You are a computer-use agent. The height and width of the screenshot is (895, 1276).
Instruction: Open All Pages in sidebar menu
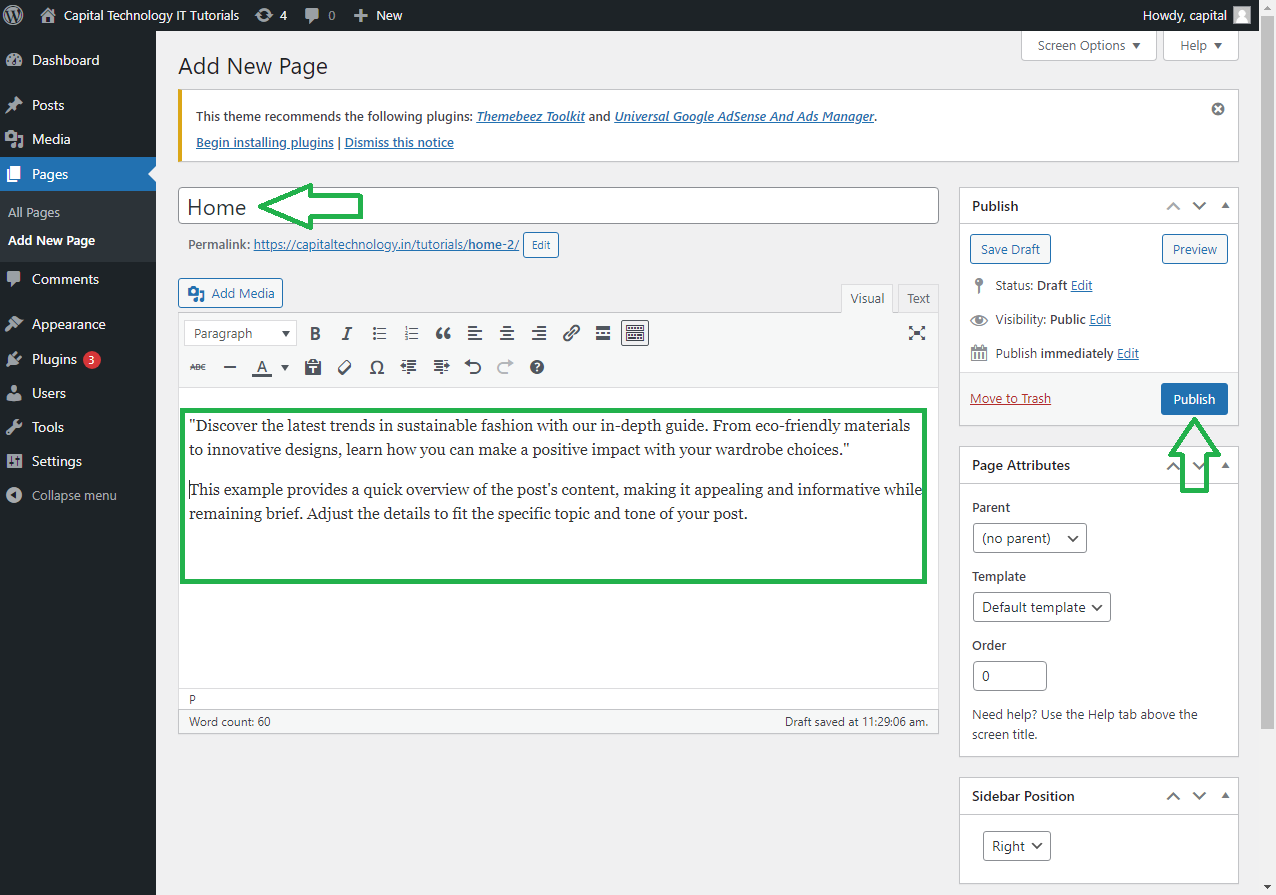pos(34,212)
